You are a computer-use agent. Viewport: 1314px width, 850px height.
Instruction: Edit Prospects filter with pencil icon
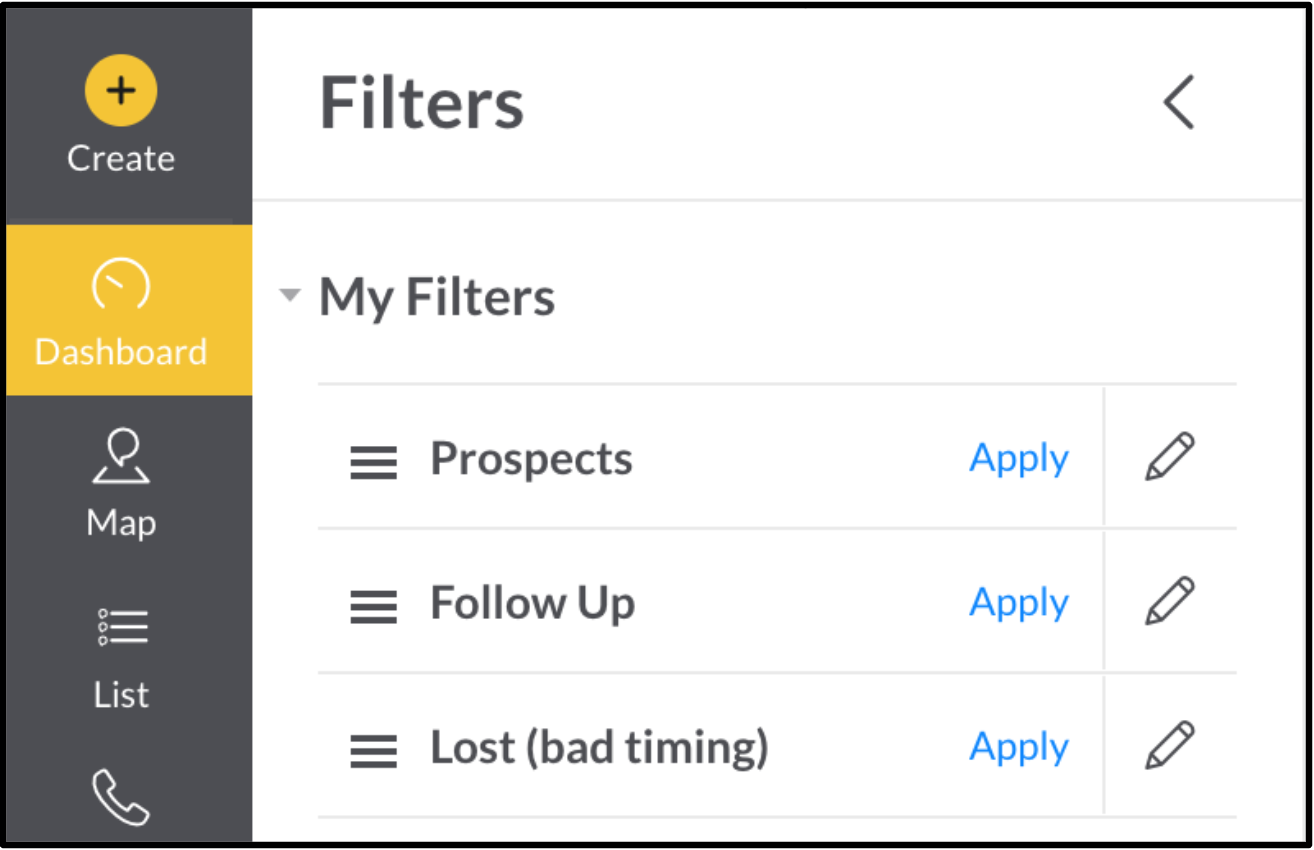coord(1170,457)
